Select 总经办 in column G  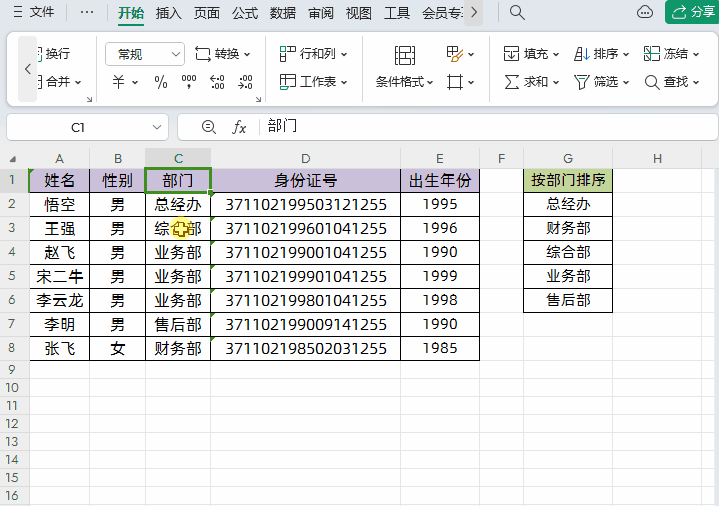point(568,204)
